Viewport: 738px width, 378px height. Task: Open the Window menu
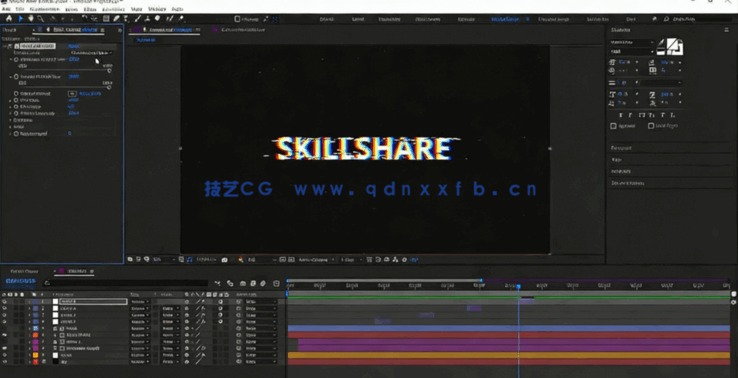[157, 9]
